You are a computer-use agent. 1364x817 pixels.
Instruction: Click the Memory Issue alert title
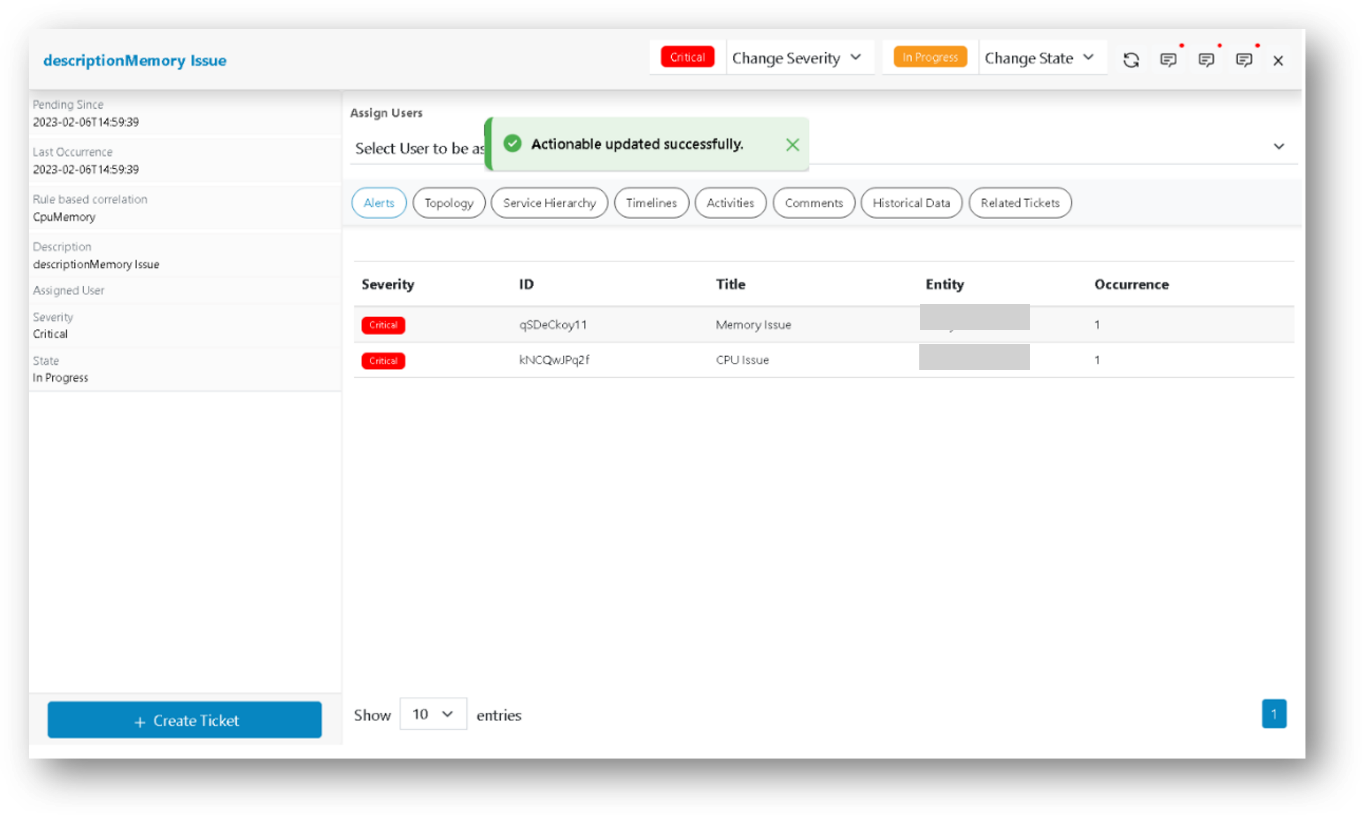coord(753,325)
